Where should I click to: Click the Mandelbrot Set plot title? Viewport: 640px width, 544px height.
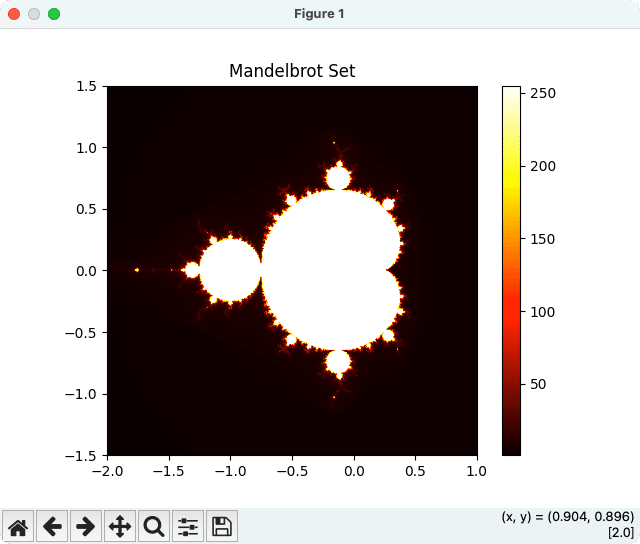292,71
